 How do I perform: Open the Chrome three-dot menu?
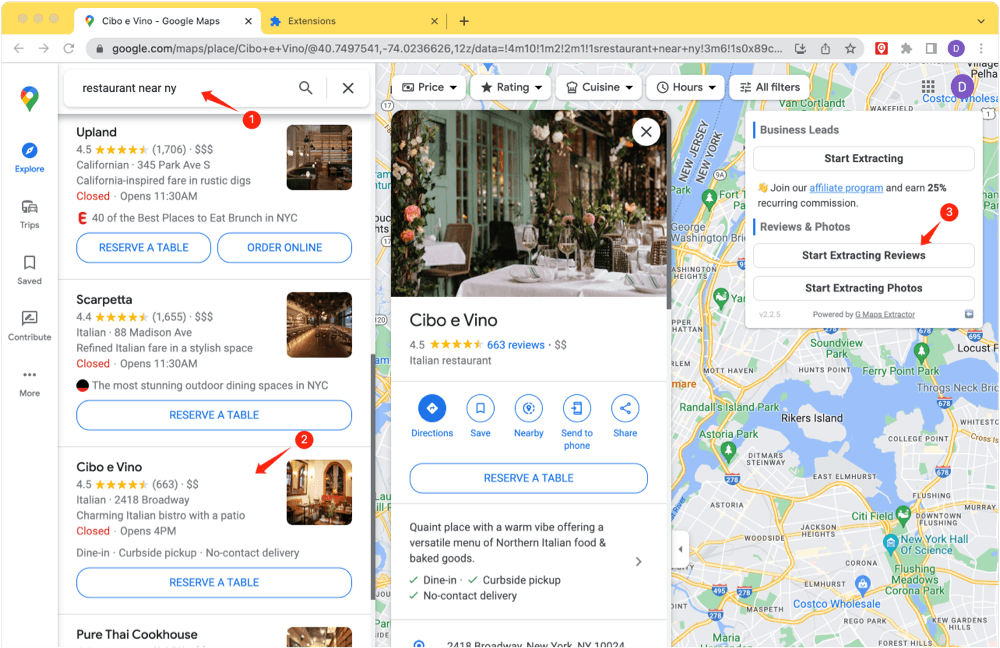coord(981,48)
